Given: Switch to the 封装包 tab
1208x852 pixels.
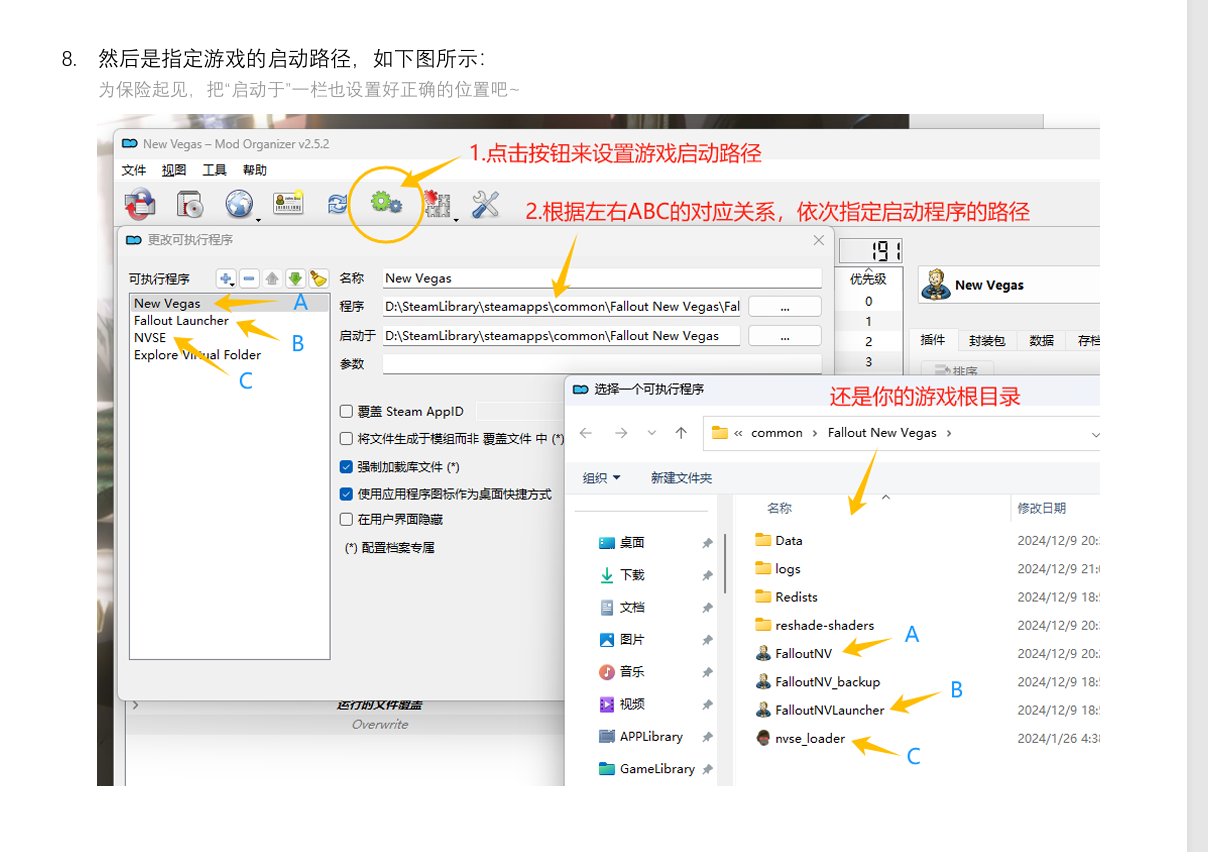Looking at the screenshot, I should [985, 341].
